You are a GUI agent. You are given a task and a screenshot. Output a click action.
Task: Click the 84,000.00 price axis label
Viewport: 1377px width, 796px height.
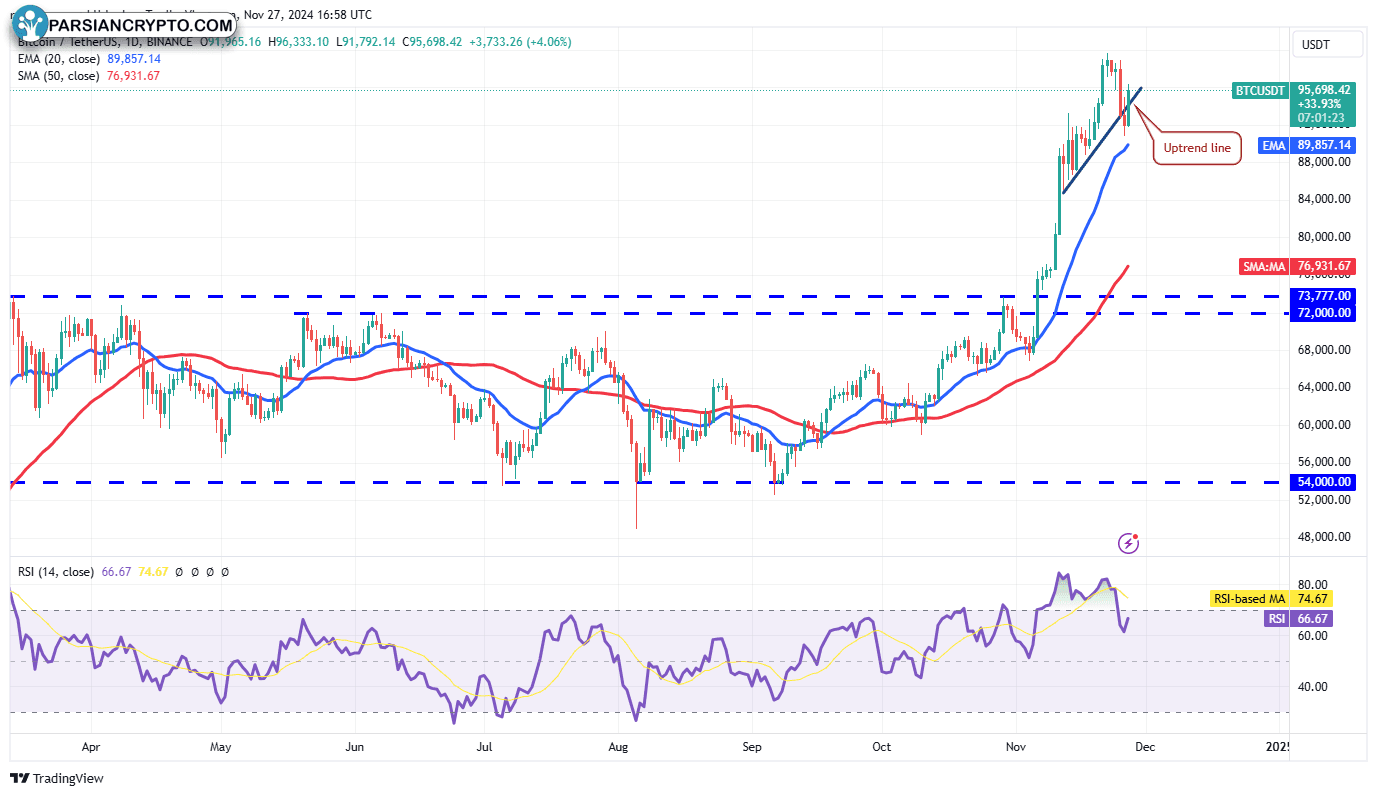[1325, 199]
